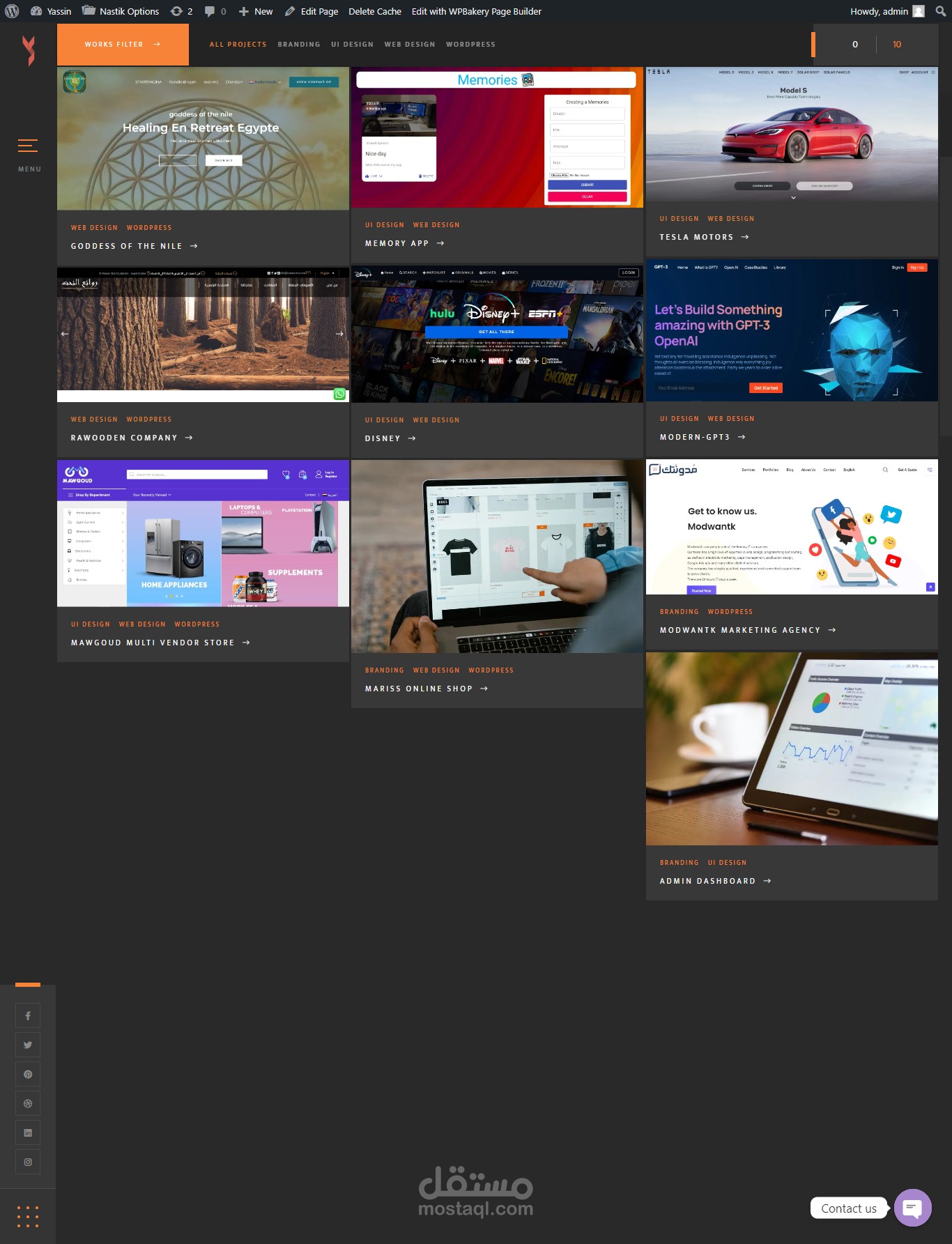Click WordPress tag above Mawgoud store title
The image size is (952, 1244).
197,624
